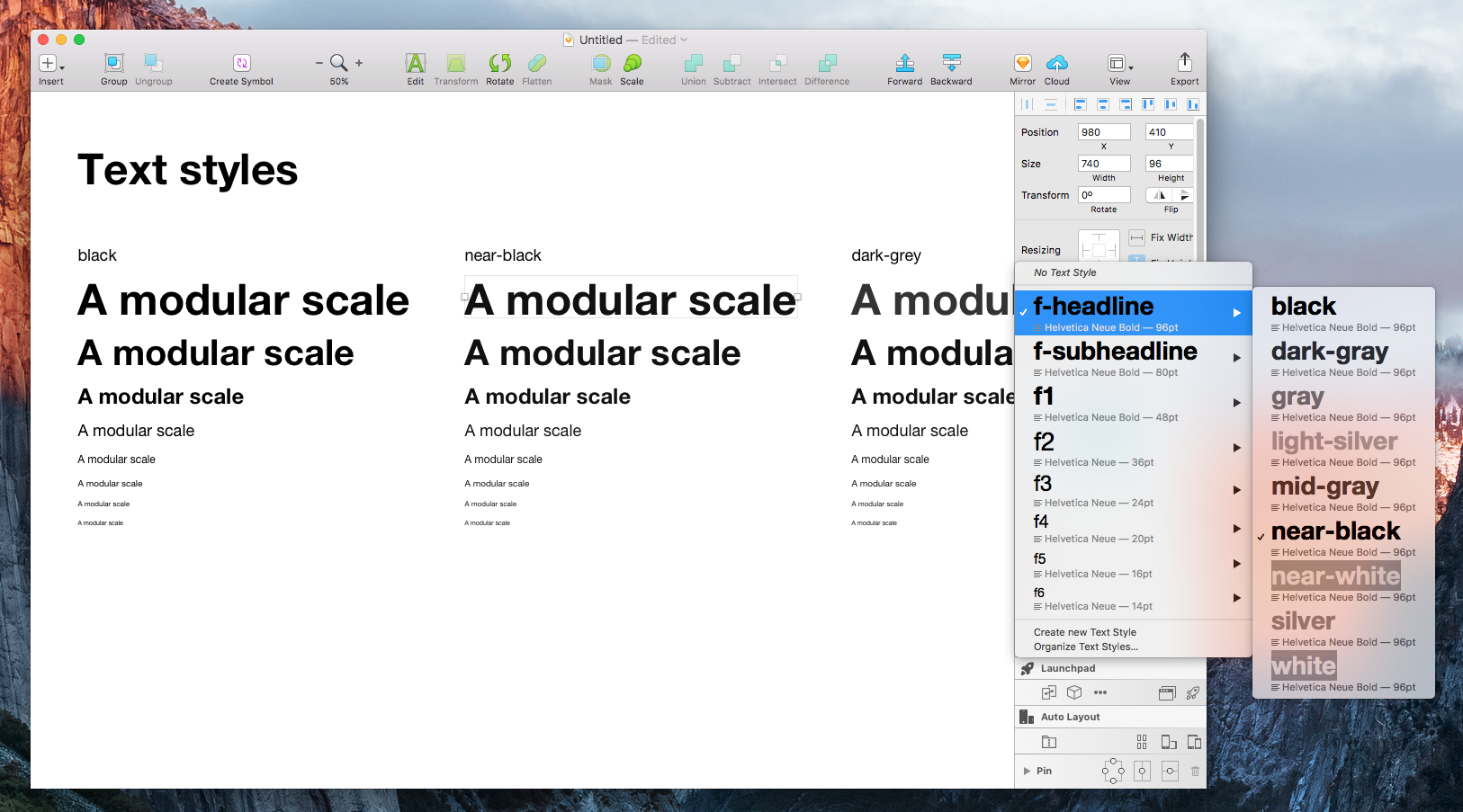Click the Transform tool icon
This screenshot has height=812, width=1463.
pyautogui.click(x=456, y=63)
